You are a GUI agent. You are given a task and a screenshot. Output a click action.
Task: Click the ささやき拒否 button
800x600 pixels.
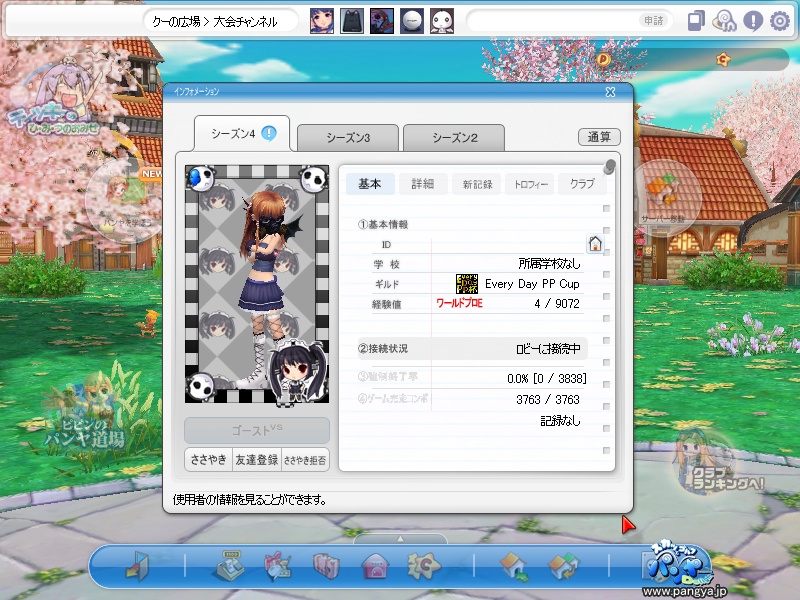pos(305,460)
